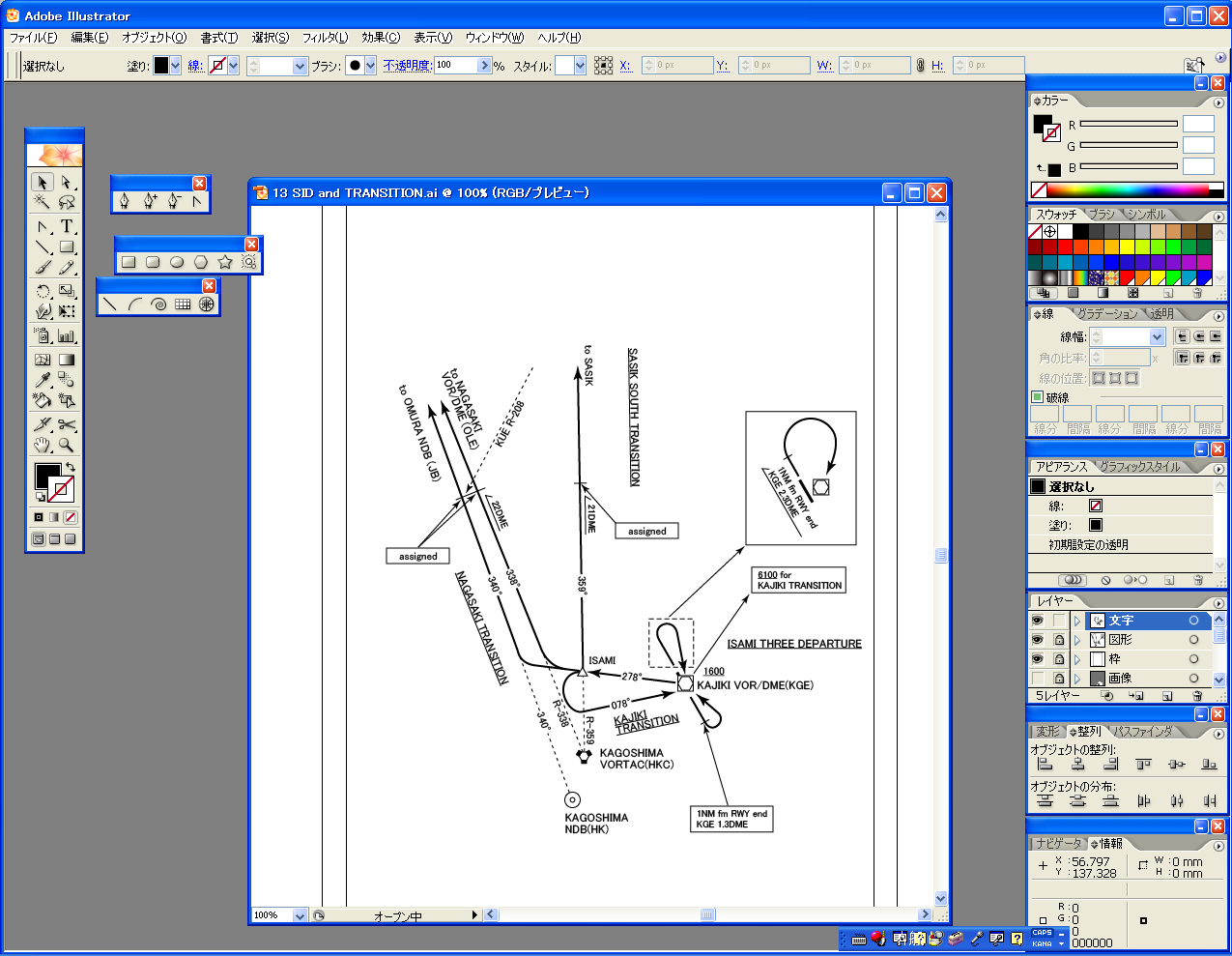Select the Magic Wand tool
1232x956 pixels.
pos(43,202)
